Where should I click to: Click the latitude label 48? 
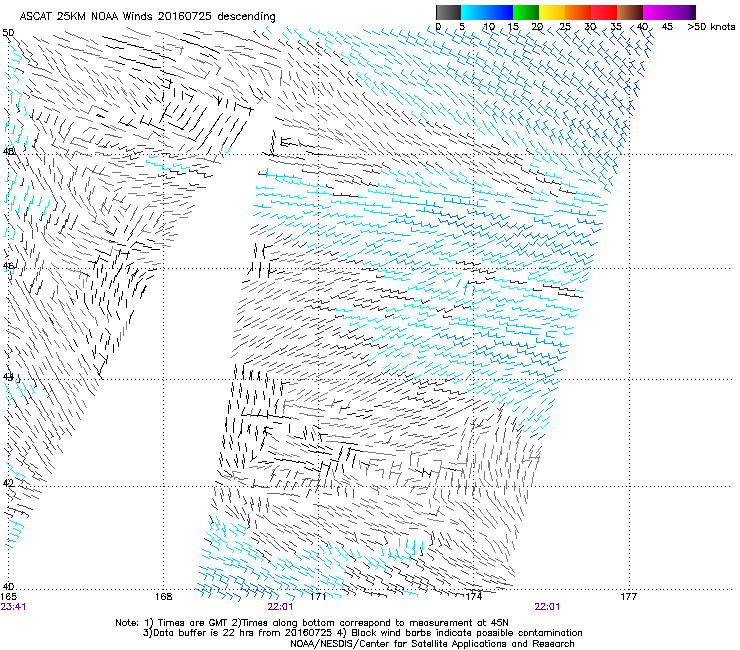coord(8,151)
